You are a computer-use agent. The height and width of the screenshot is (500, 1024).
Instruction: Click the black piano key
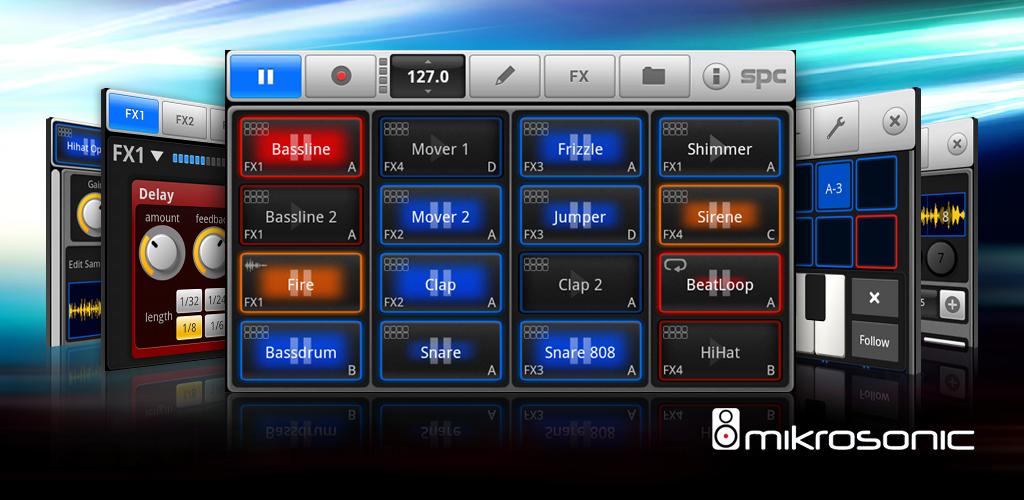(815, 297)
